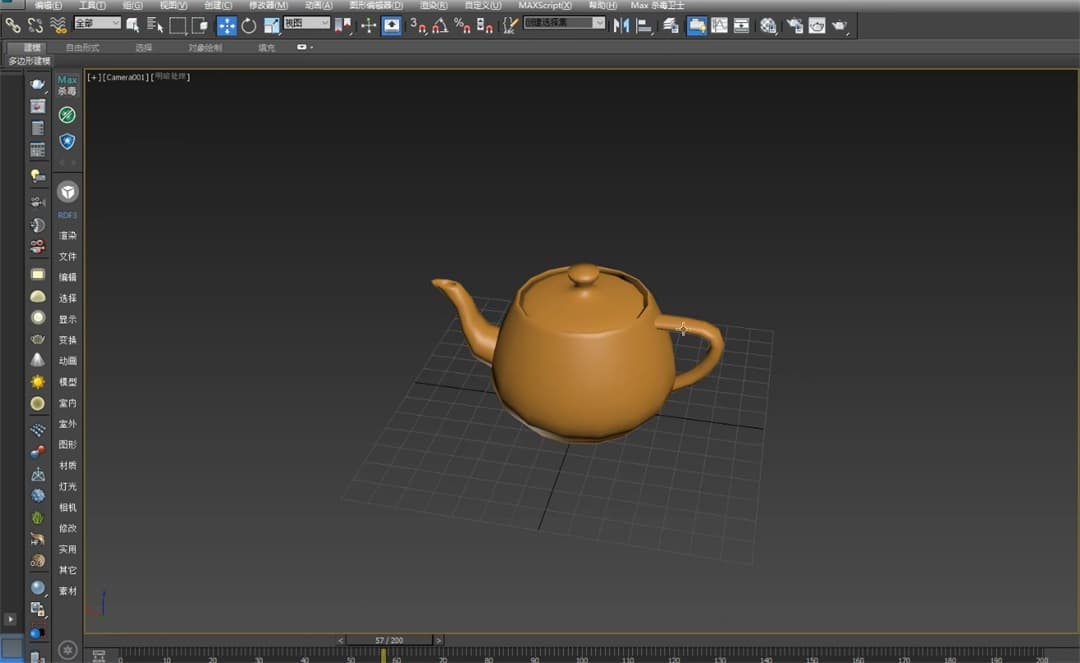Click the time slider showing 57 / 200

pyautogui.click(x=389, y=640)
